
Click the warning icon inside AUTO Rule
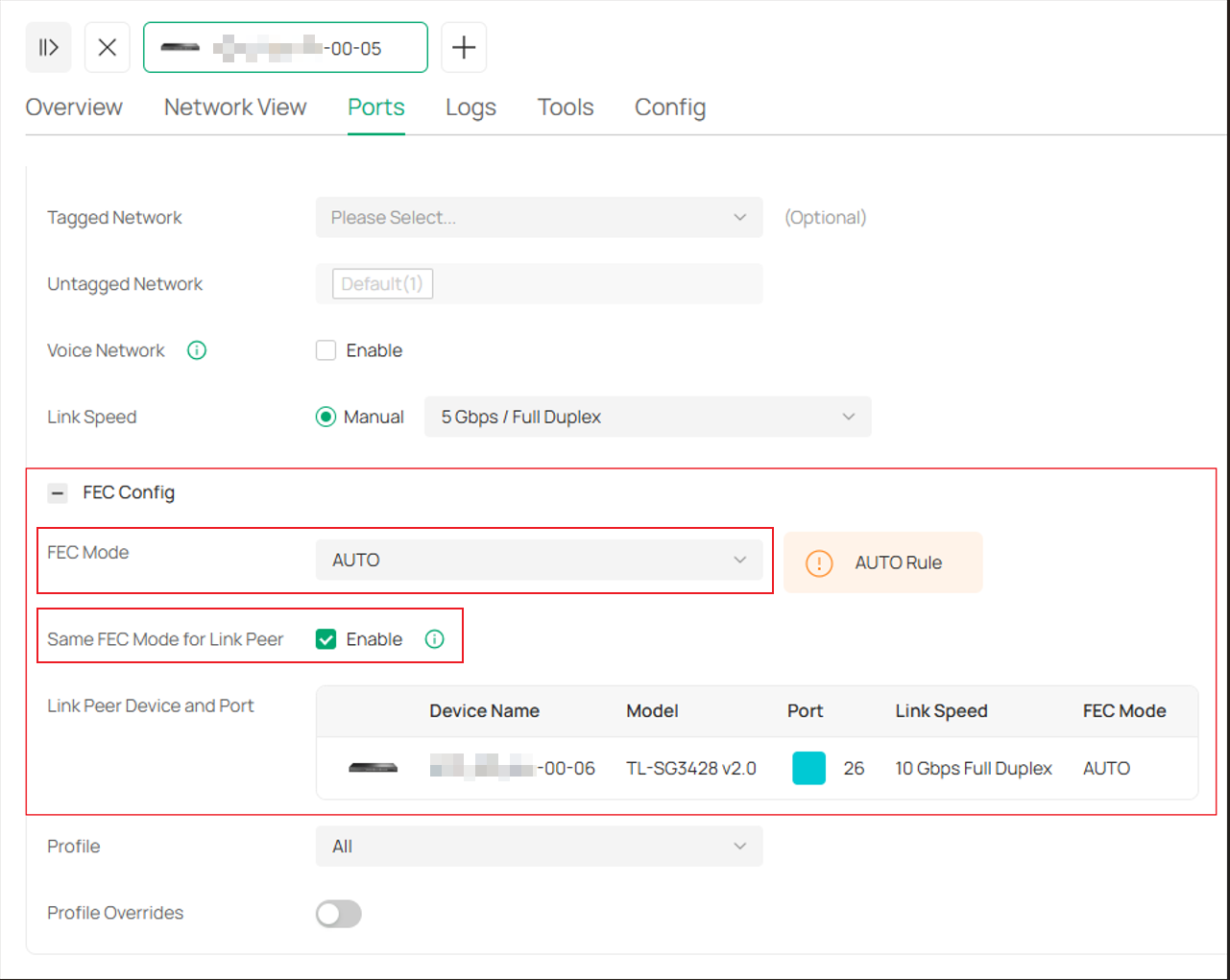tap(819, 563)
